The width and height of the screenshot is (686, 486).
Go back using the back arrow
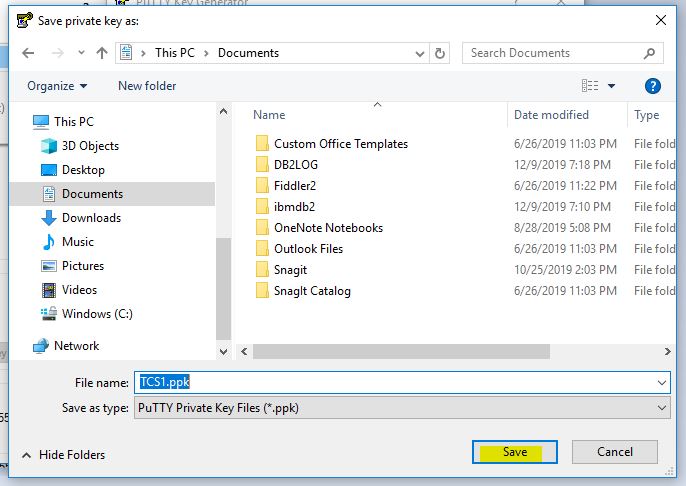click(28, 53)
